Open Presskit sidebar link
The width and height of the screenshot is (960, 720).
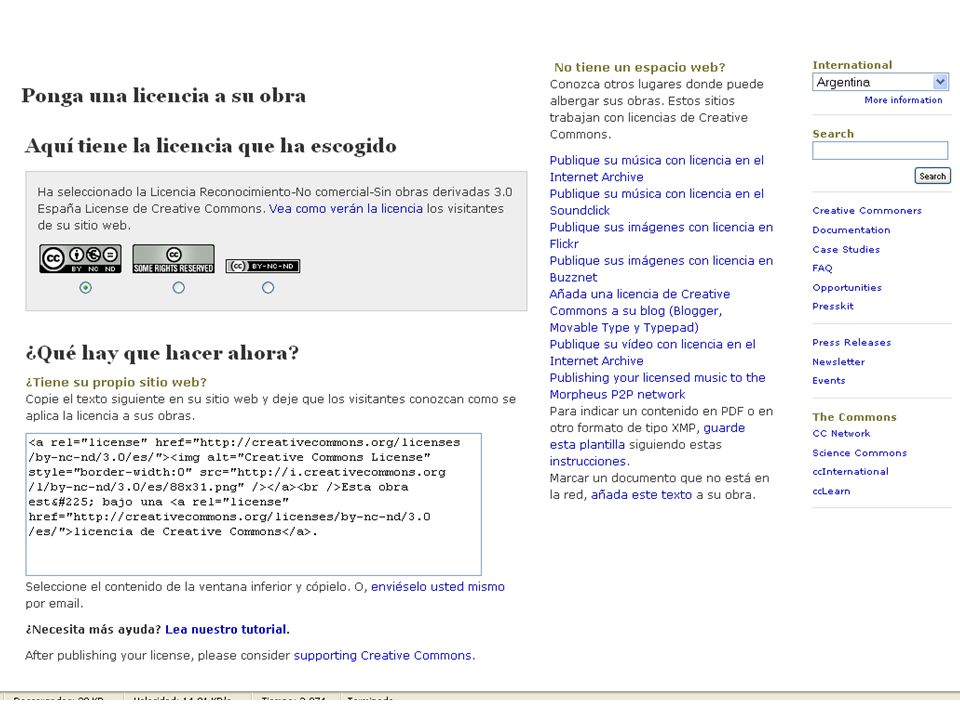[833, 306]
